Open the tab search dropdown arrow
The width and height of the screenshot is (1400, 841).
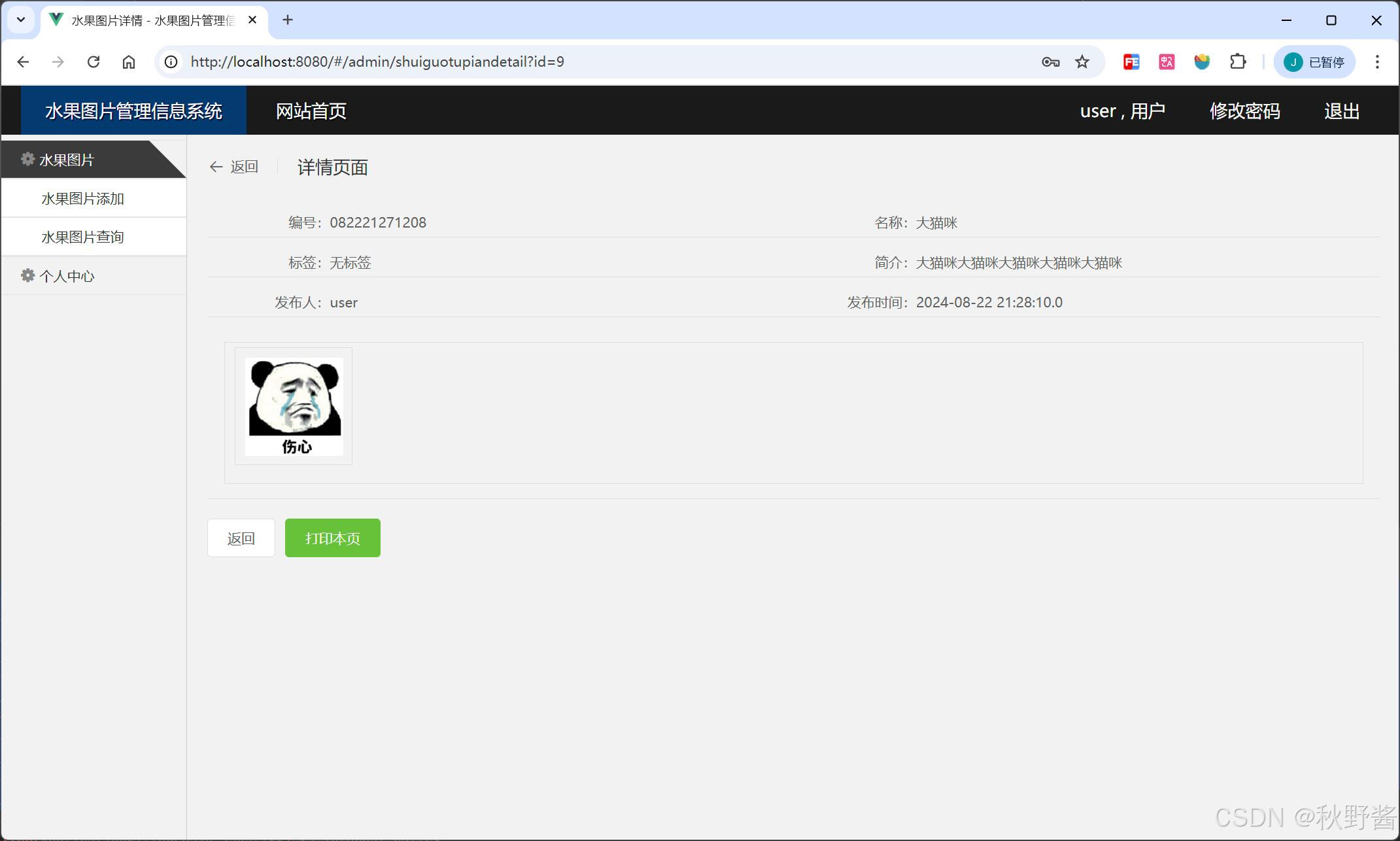pos(21,20)
